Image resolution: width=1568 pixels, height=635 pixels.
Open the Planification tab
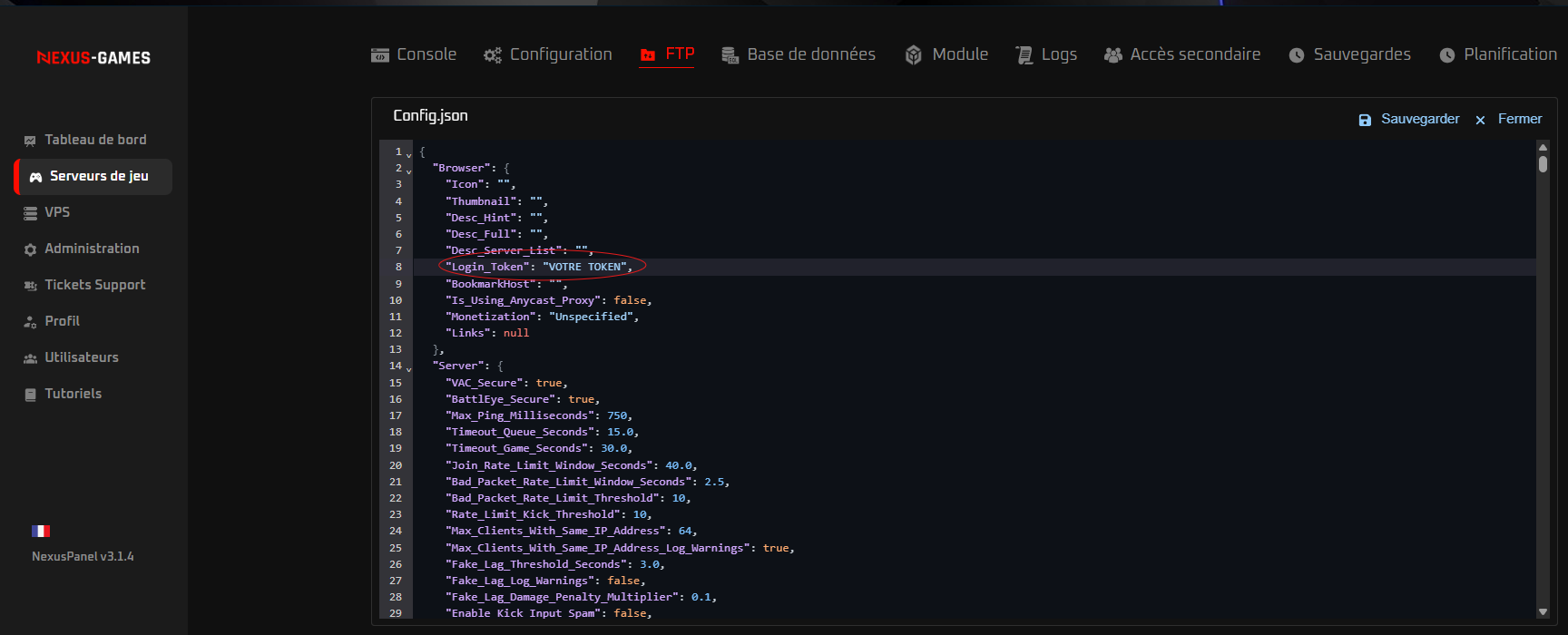coord(1498,54)
